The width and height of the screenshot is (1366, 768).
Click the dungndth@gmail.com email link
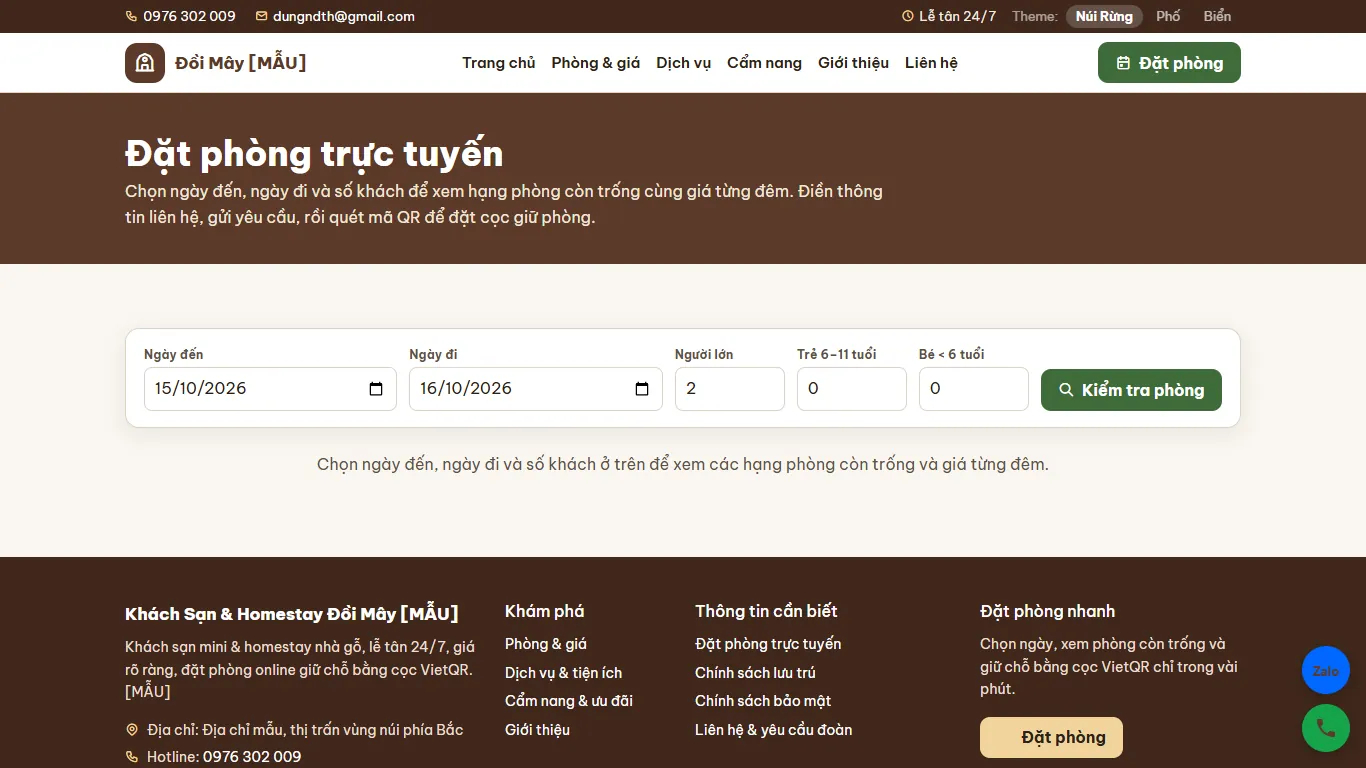click(x=343, y=16)
